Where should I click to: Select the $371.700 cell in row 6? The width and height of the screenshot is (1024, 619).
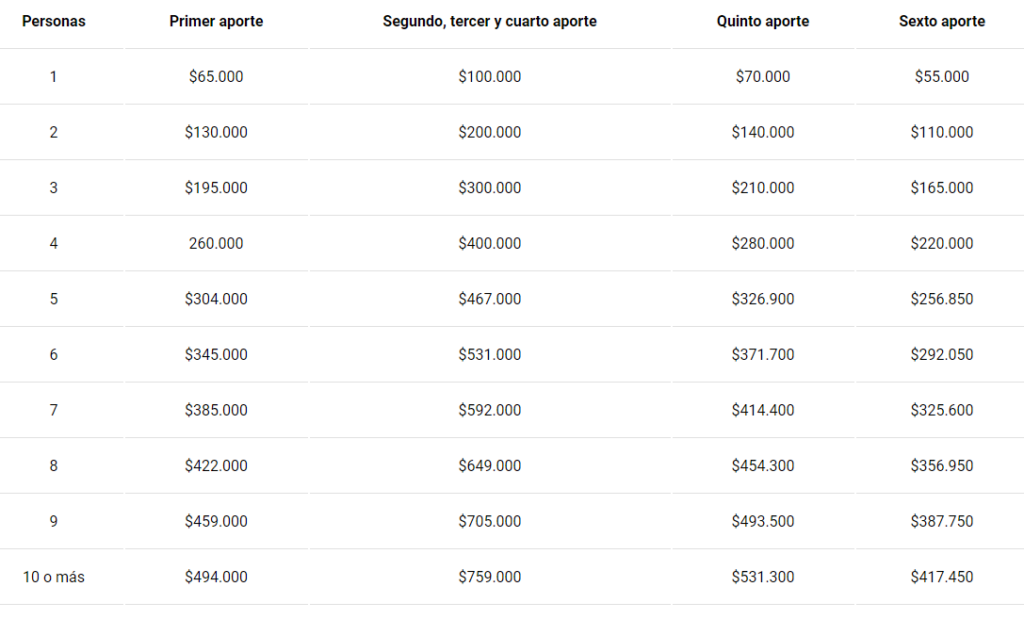coord(763,355)
